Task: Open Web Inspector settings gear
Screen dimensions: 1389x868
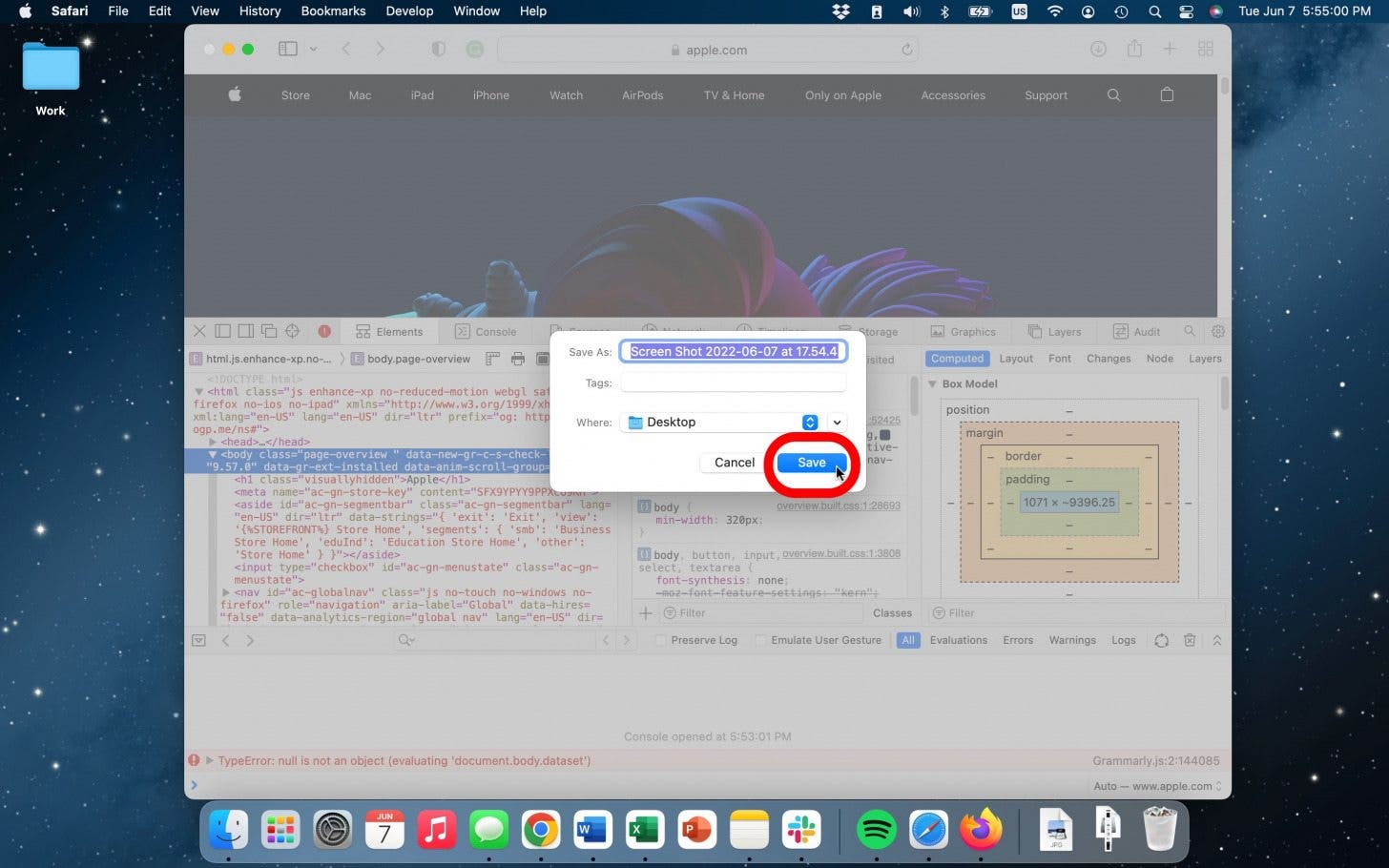Action: pos(1218,331)
